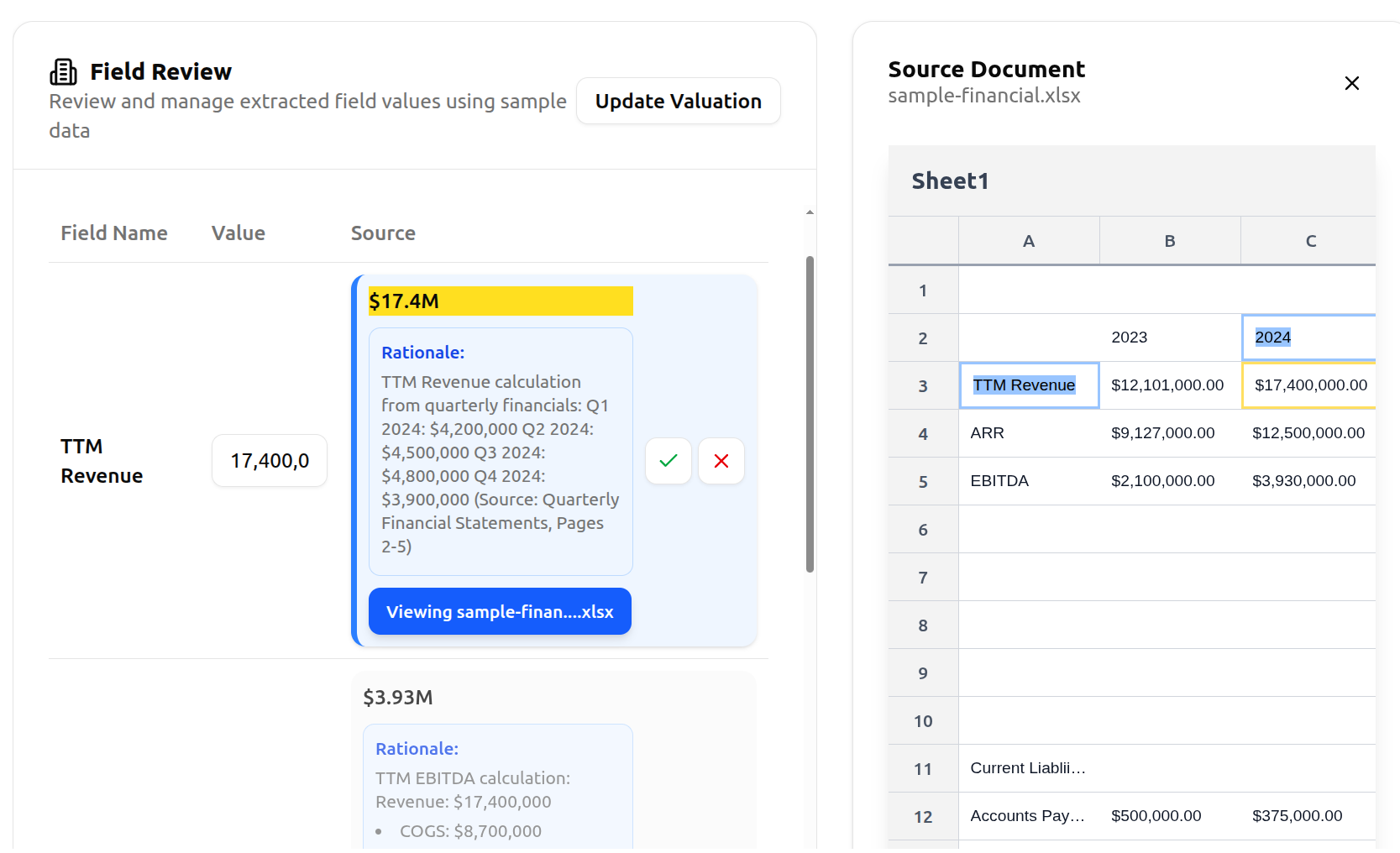Click the Accounts Pay… cell
Image resolution: width=1400 pixels, height=853 pixels.
[1029, 817]
